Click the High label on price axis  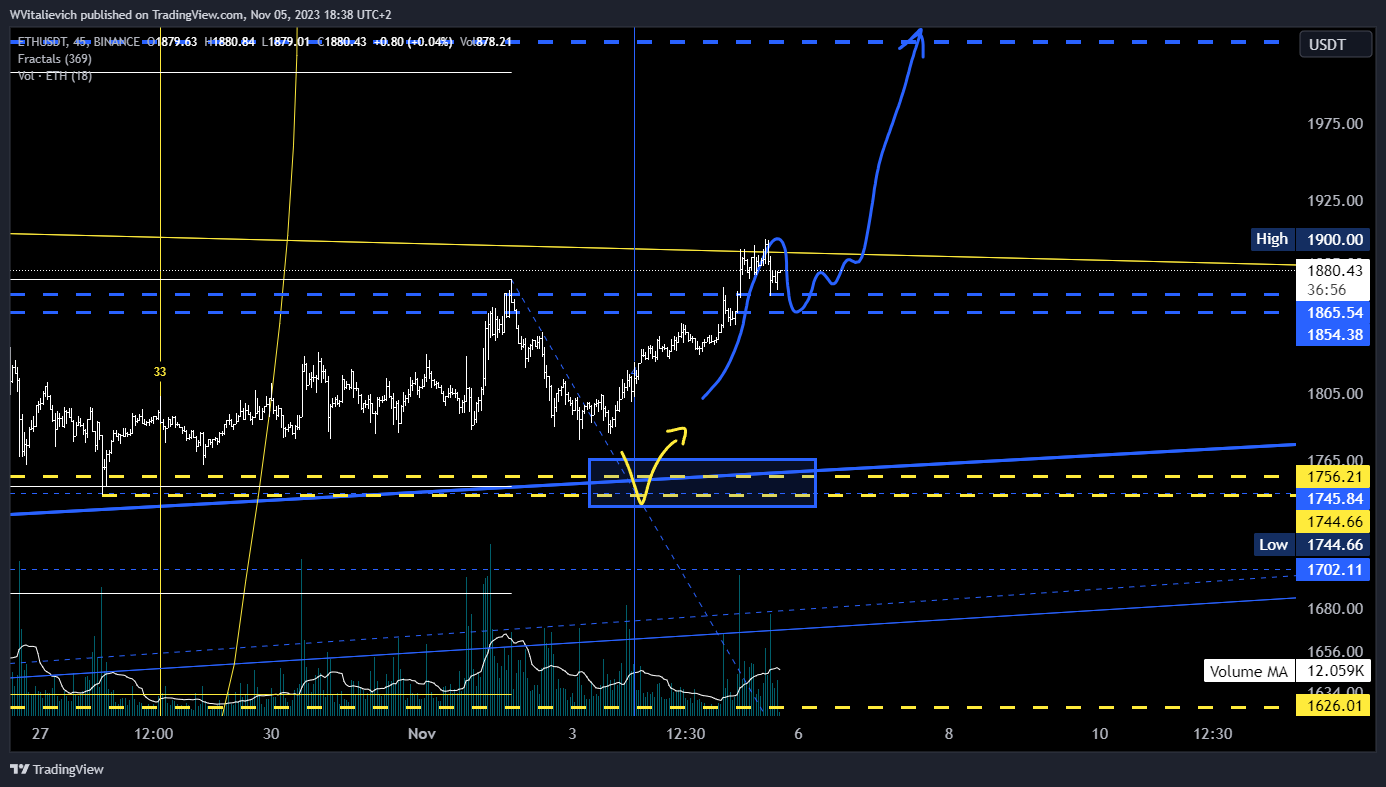(x=1272, y=239)
